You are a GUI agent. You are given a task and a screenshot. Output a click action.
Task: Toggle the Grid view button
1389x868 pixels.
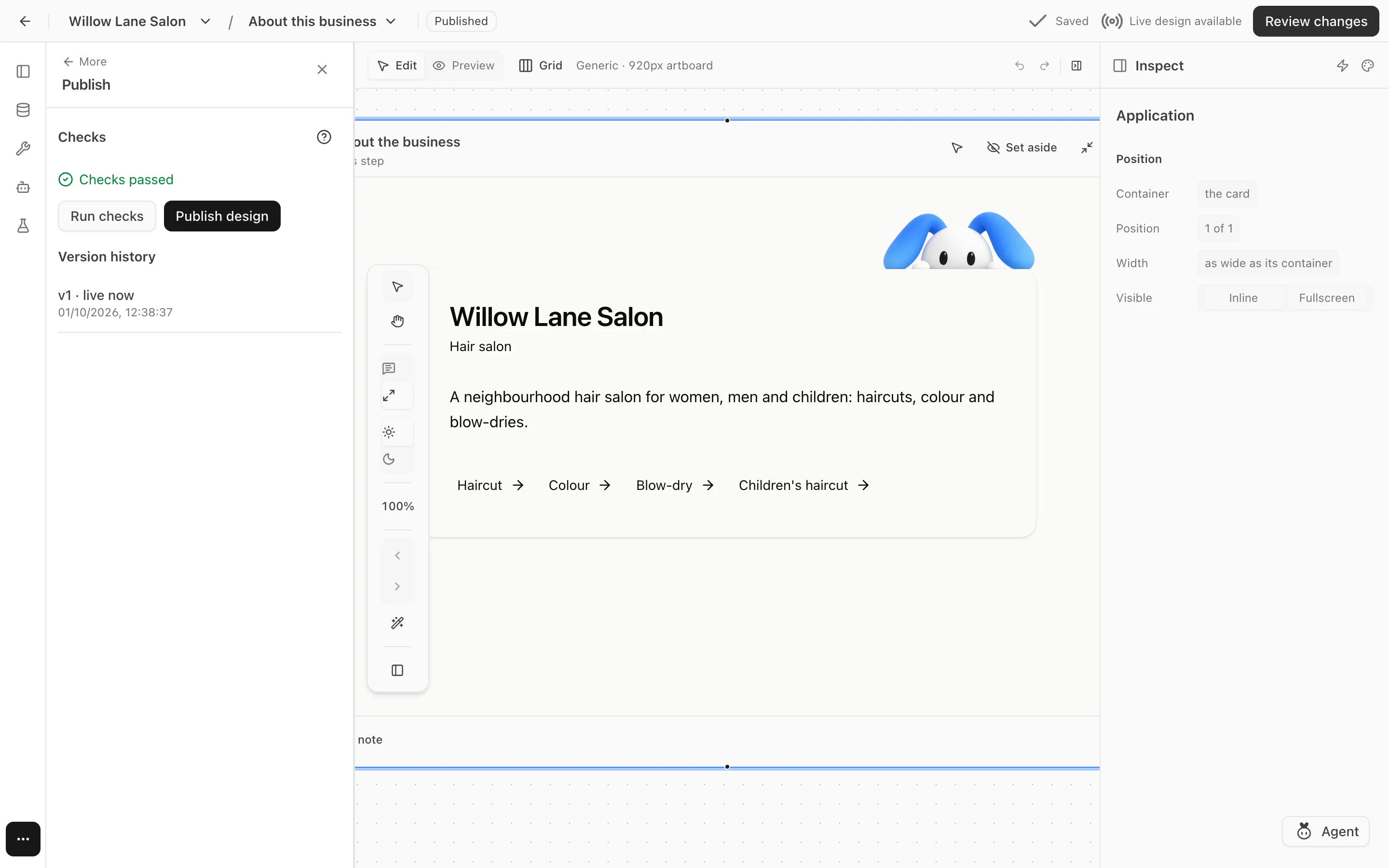(x=541, y=66)
